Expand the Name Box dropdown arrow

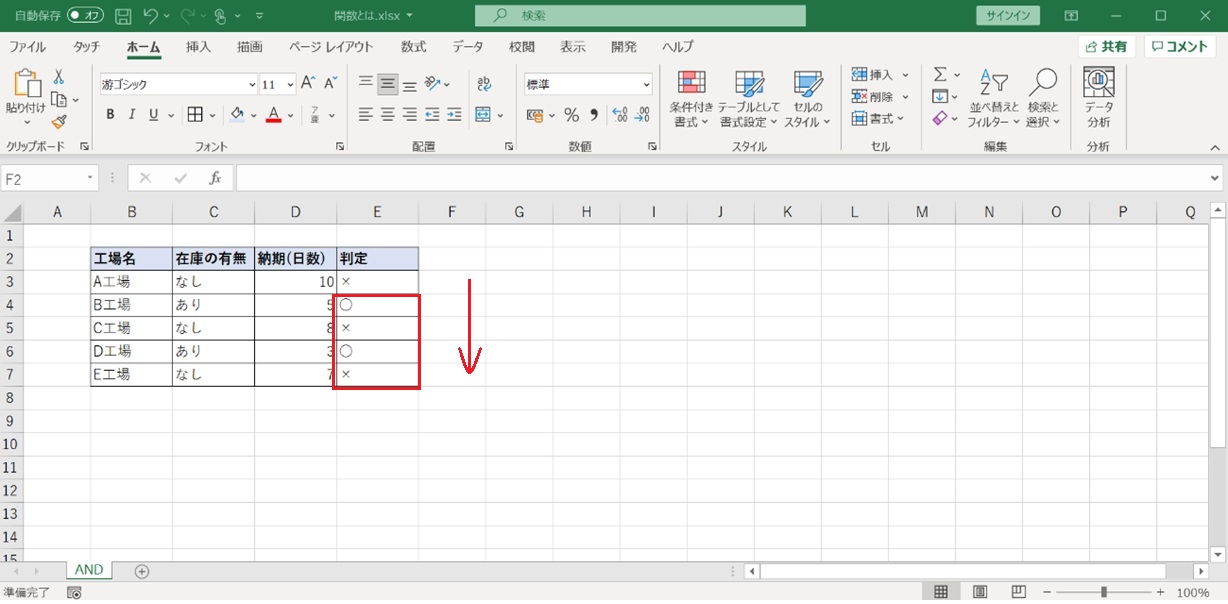tap(90, 178)
